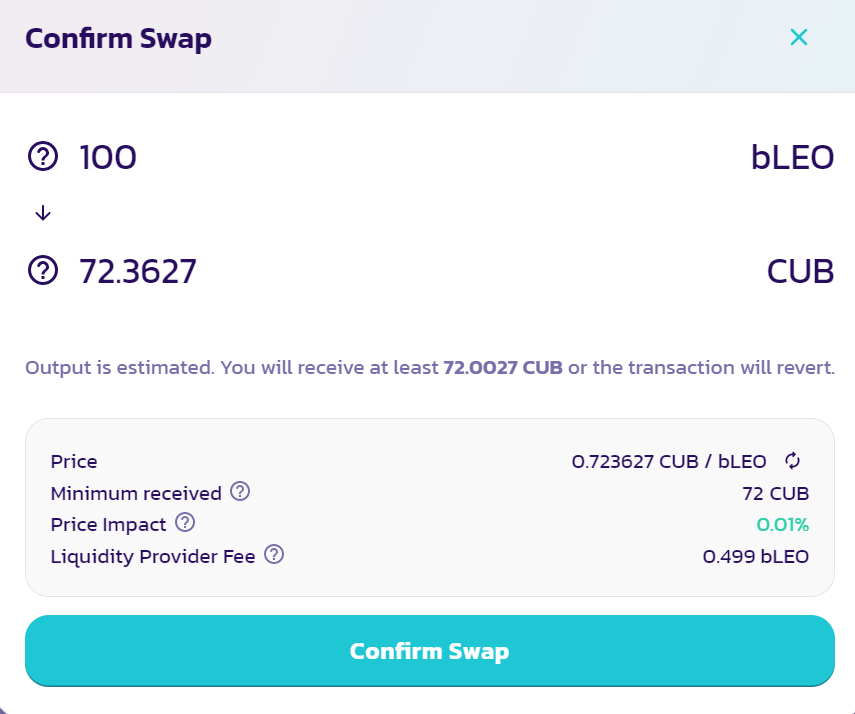Open the Liquidity Provider Fee help icon

(274, 554)
